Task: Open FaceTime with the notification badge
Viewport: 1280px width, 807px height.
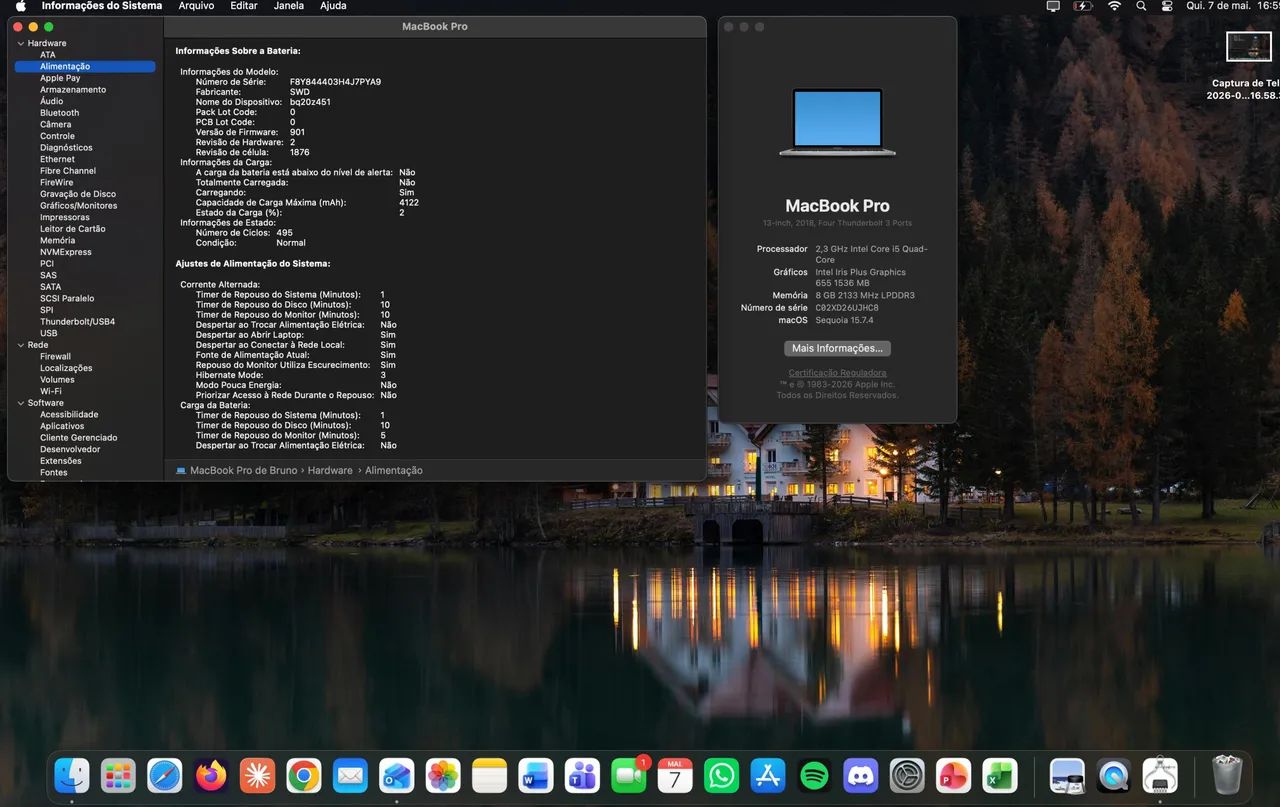Action: [x=629, y=776]
